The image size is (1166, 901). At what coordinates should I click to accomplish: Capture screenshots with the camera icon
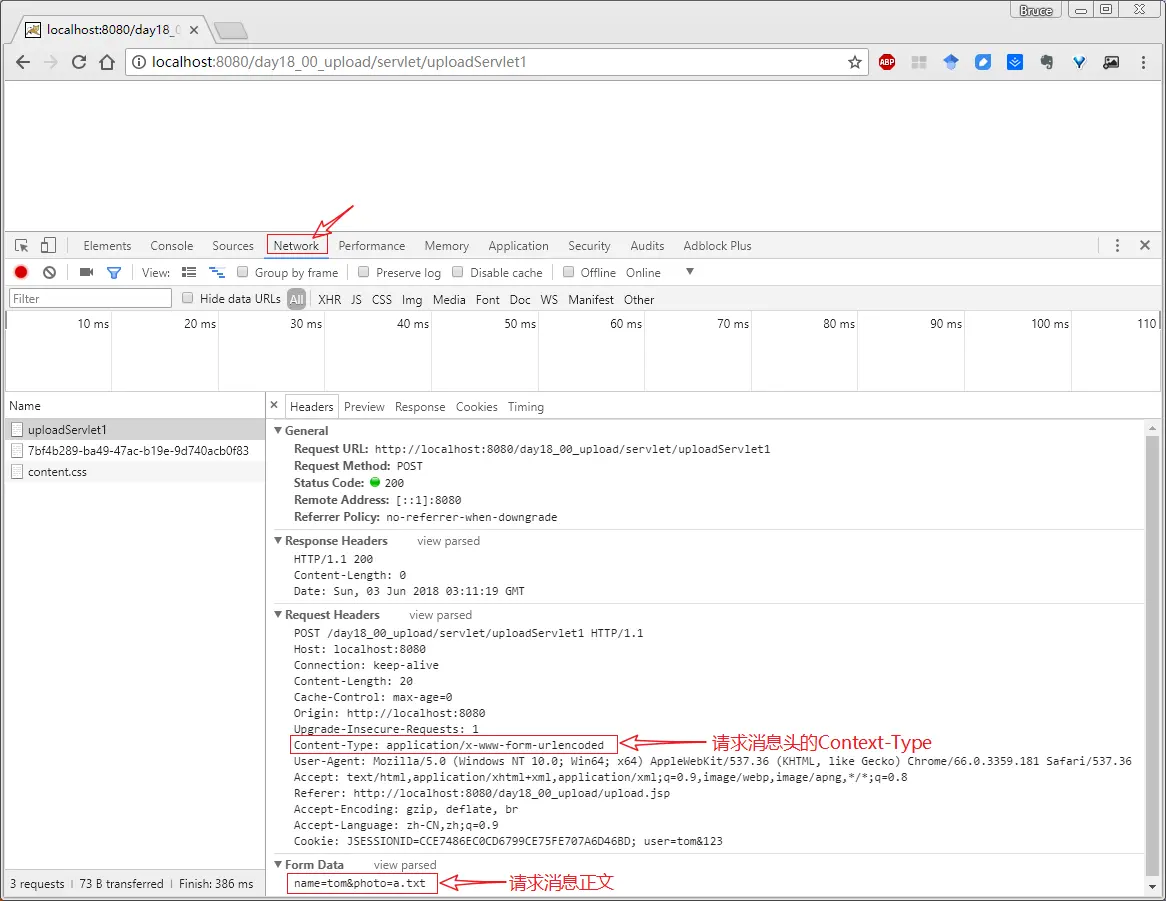[x=86, y=272]
